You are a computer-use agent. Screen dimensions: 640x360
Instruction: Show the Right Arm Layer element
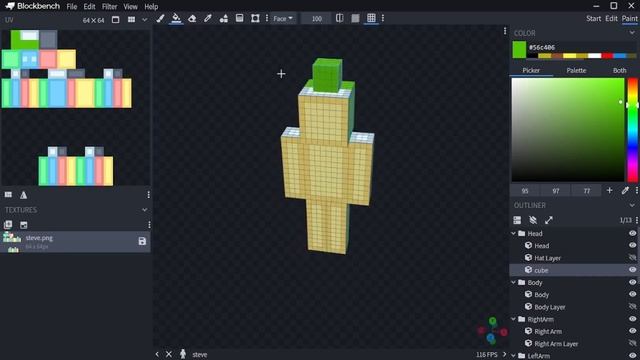pyautogui.click(x=632, y=343)
